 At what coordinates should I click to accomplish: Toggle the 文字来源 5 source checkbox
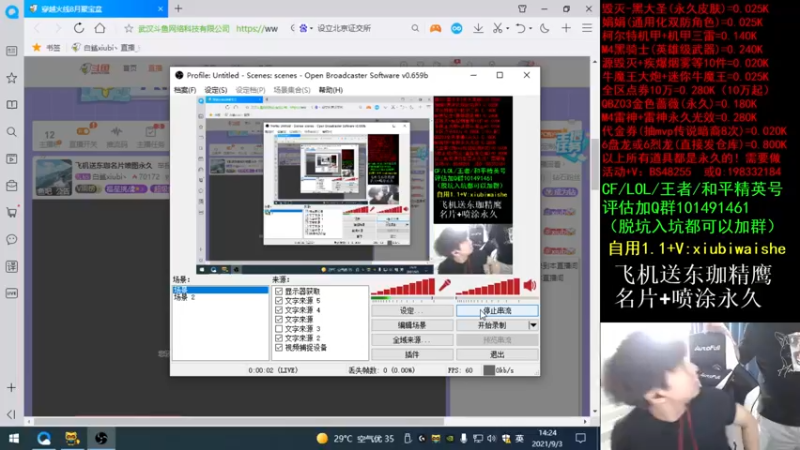279,301
